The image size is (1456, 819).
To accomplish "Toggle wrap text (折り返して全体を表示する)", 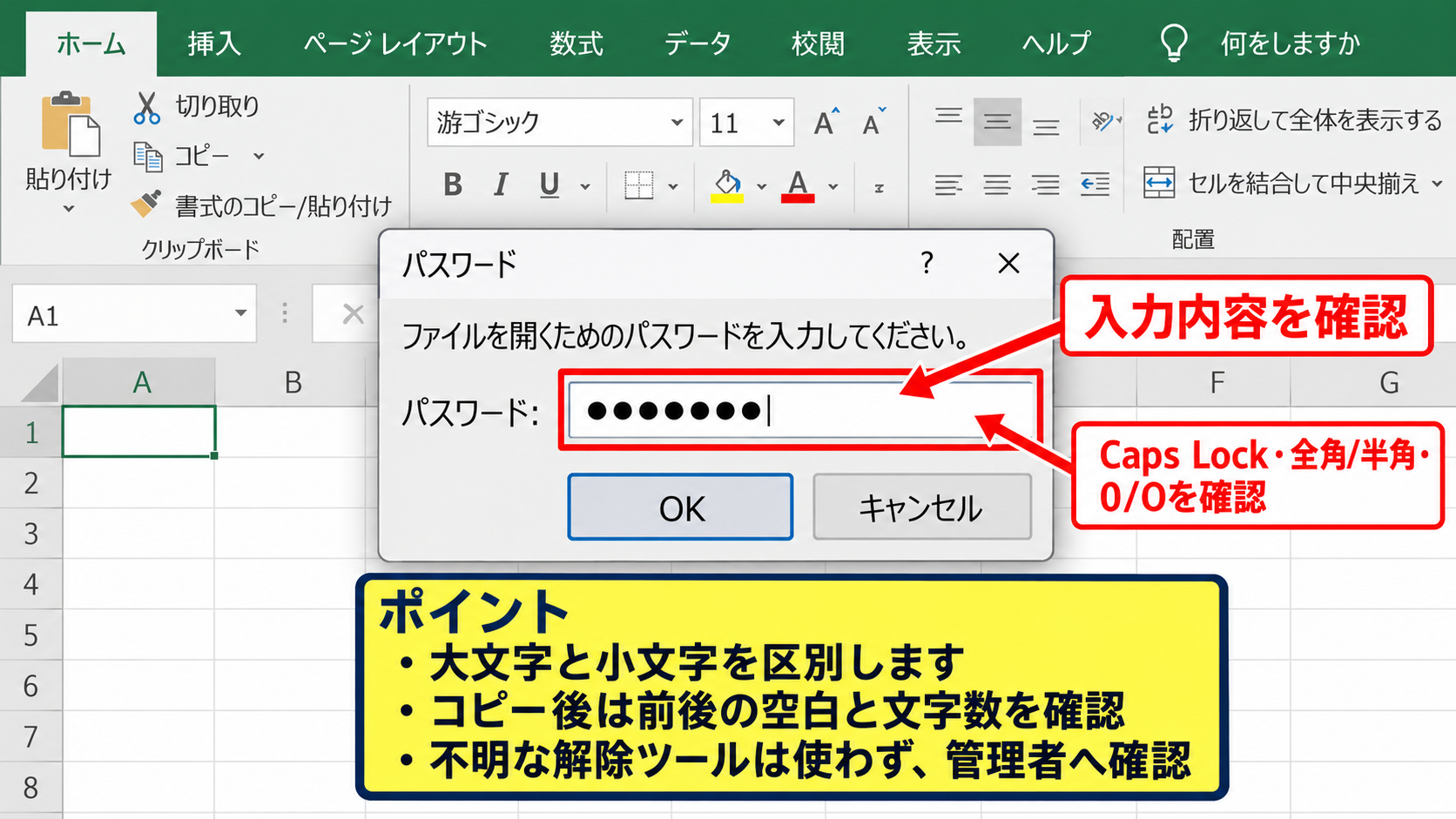I will point(1294,120).
